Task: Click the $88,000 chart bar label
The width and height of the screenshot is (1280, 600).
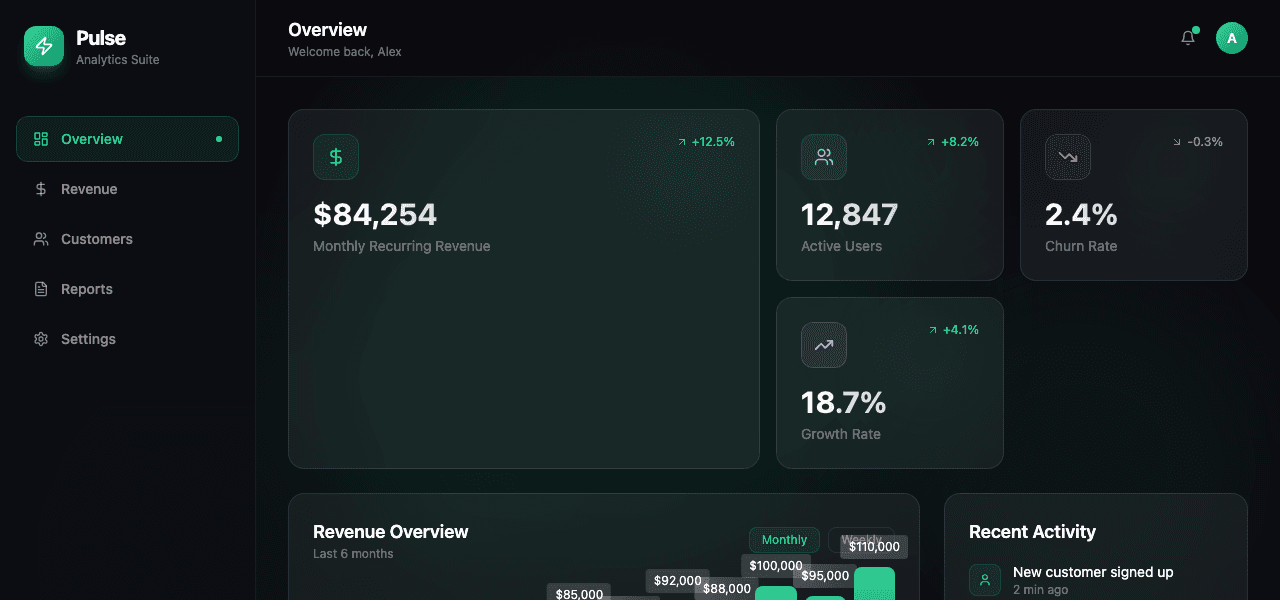Action: (x=727, y=589)
